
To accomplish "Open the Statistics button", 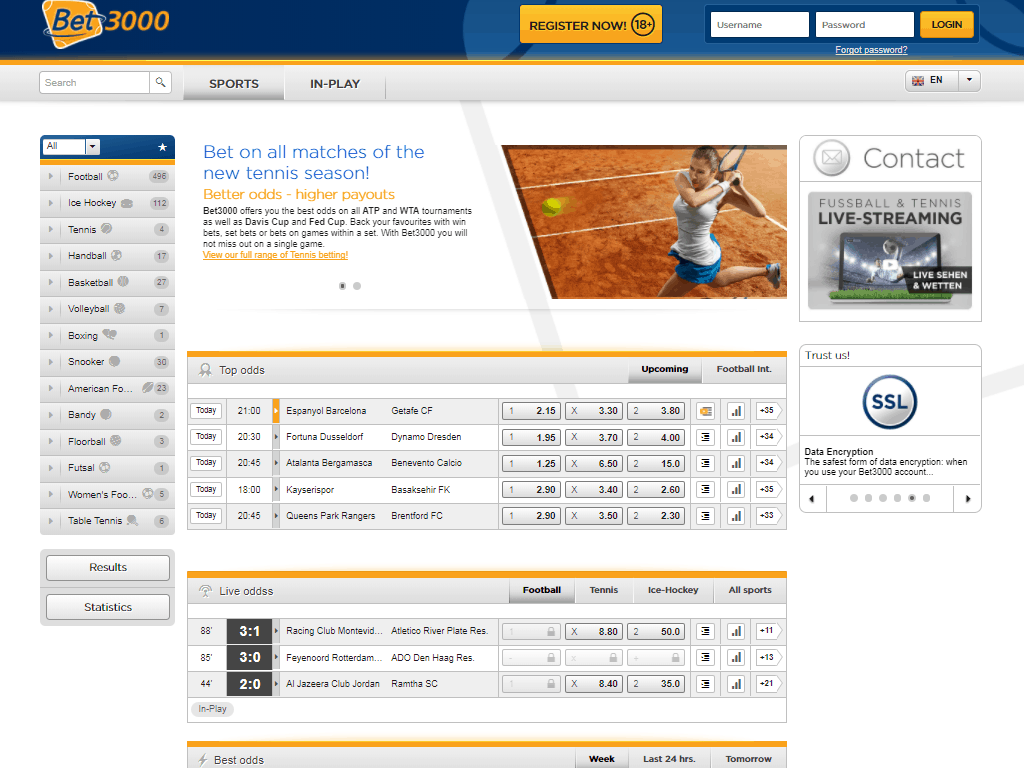I will (108, 607).
